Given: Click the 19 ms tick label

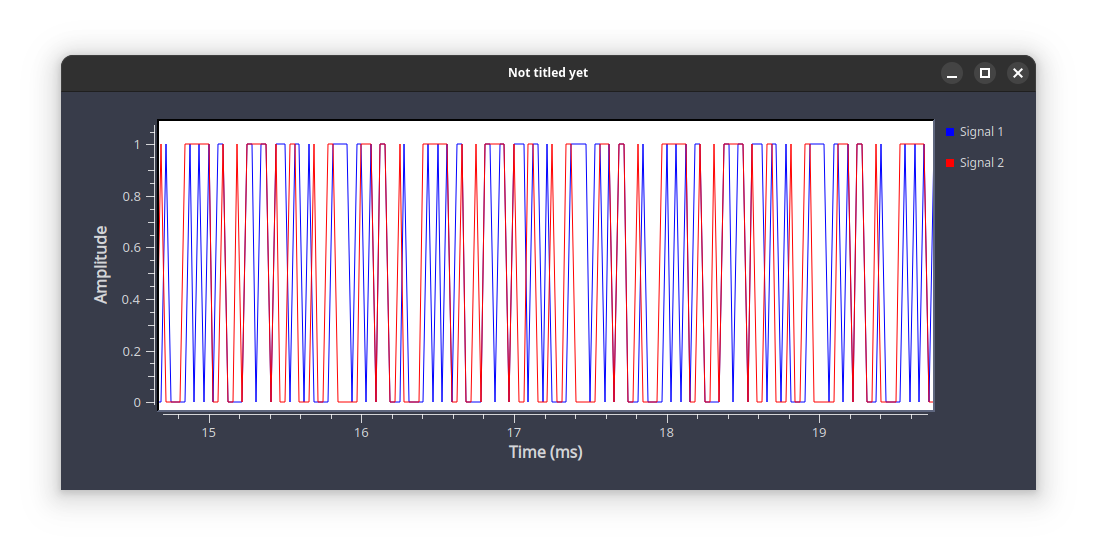Looking at the screenshot, I should point(819,432).
